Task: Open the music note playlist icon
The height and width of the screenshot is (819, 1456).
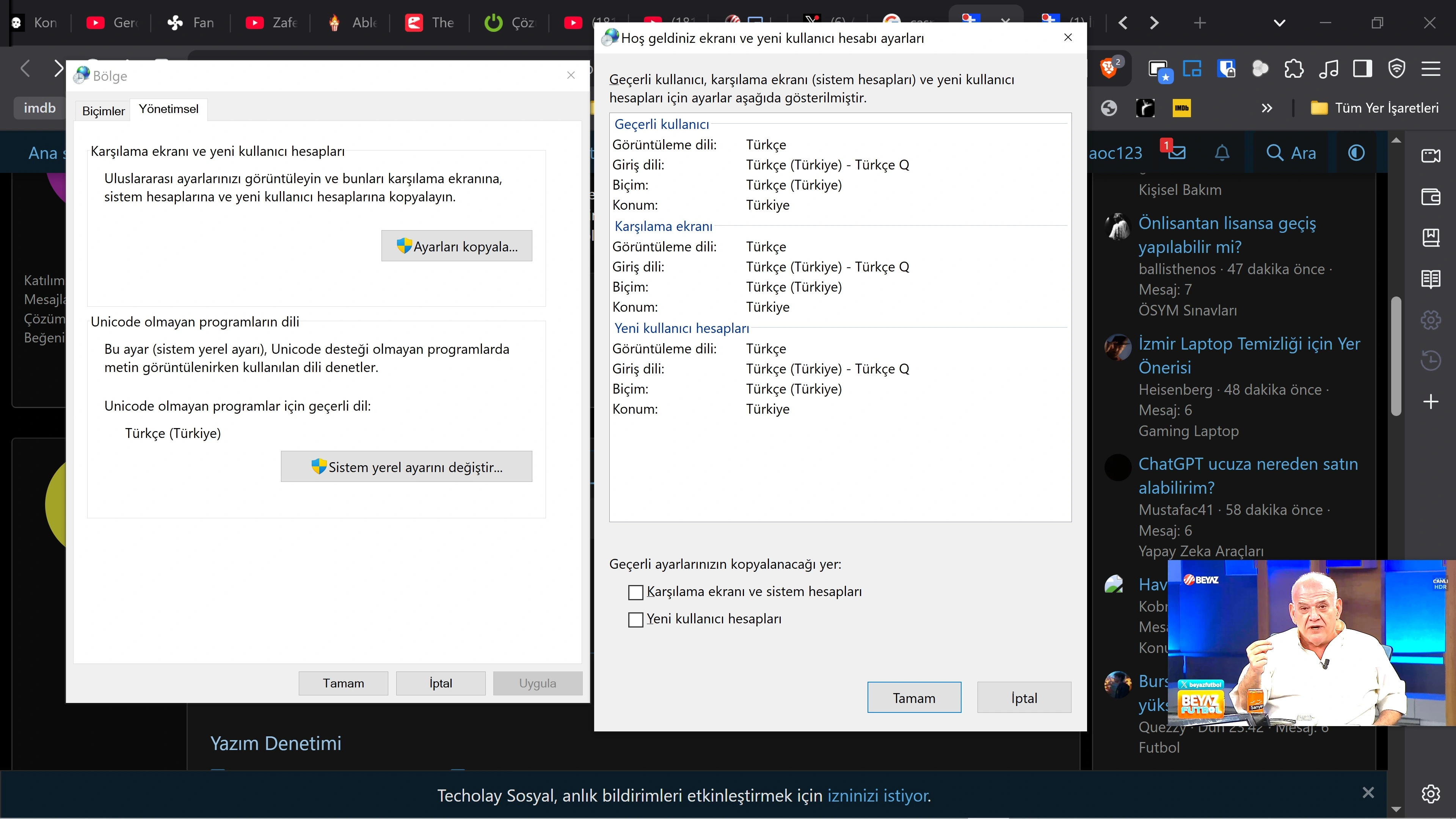Action: 1328,69
